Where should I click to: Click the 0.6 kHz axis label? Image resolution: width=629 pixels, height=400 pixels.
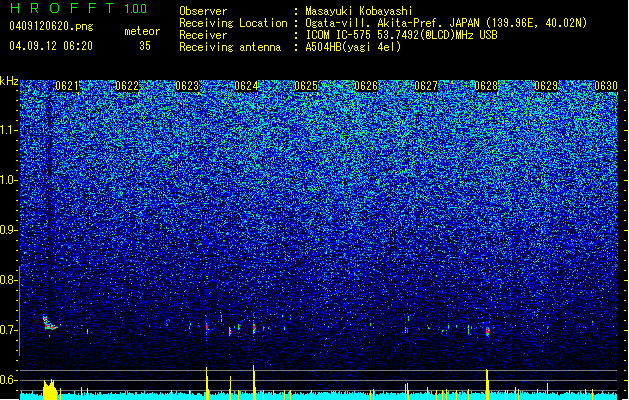pos(9,380)
